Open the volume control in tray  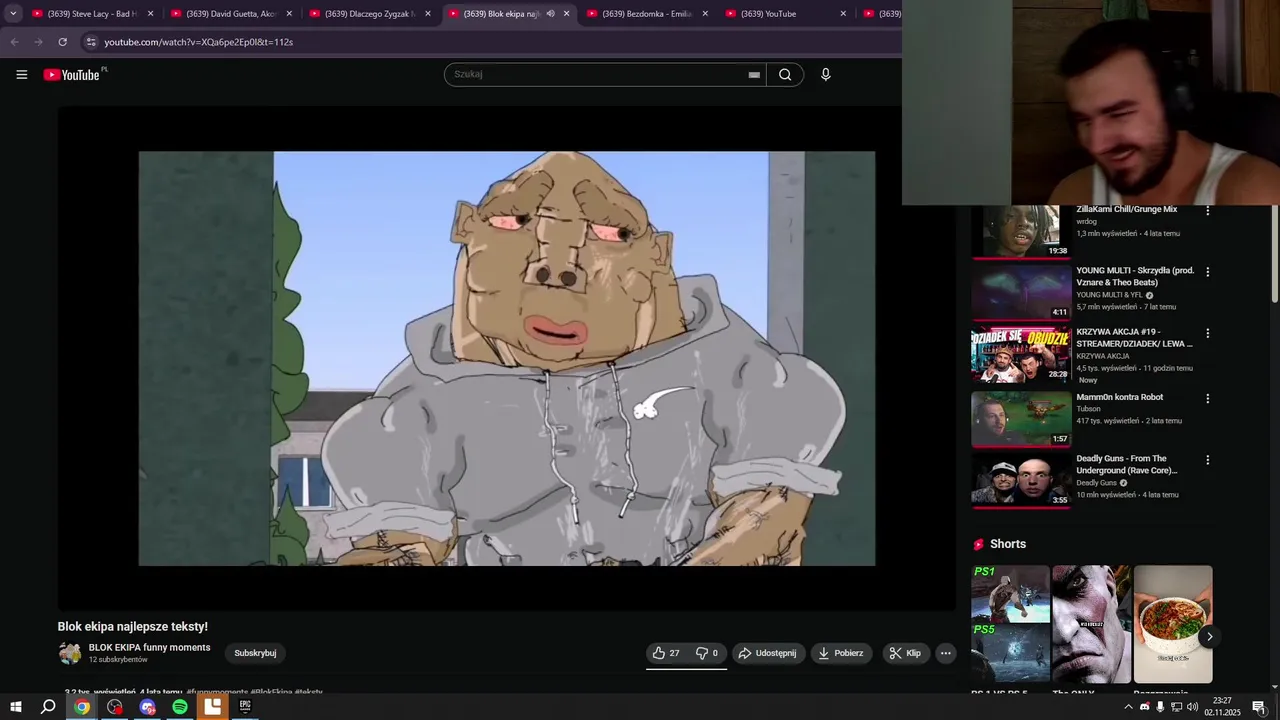click(x=1192, y=707)
